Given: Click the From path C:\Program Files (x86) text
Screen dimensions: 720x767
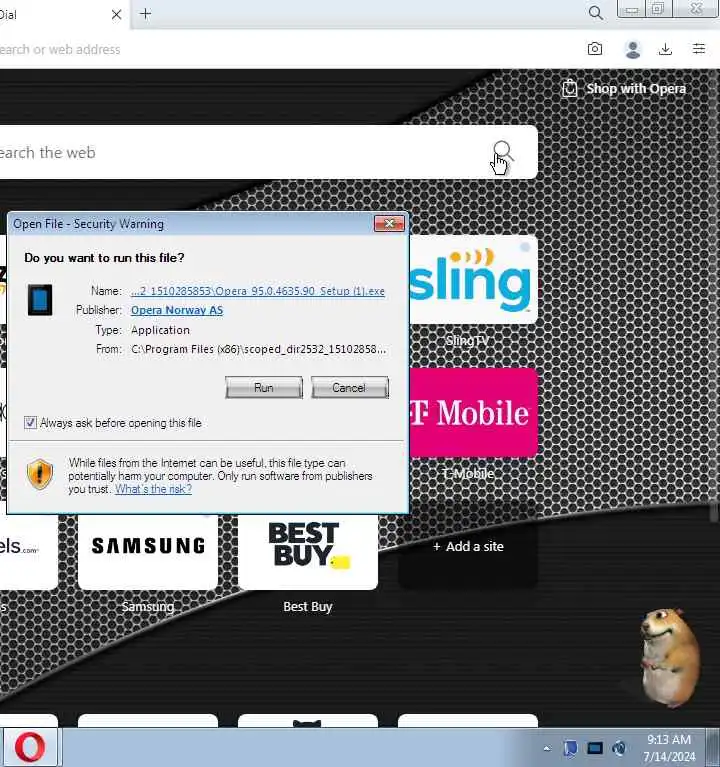Looking at the screenshot, I should [x=259, y=349].
